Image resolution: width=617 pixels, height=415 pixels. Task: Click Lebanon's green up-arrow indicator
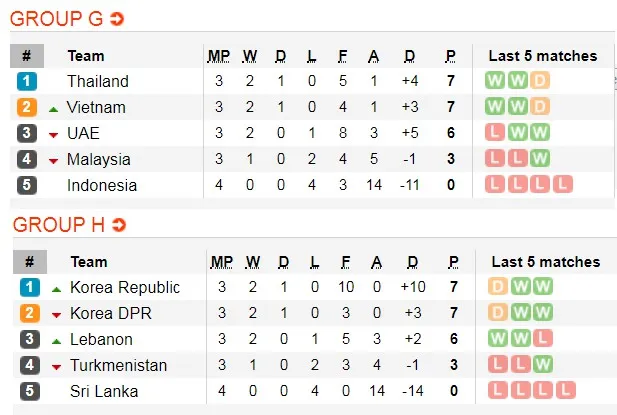coord(56,340)
